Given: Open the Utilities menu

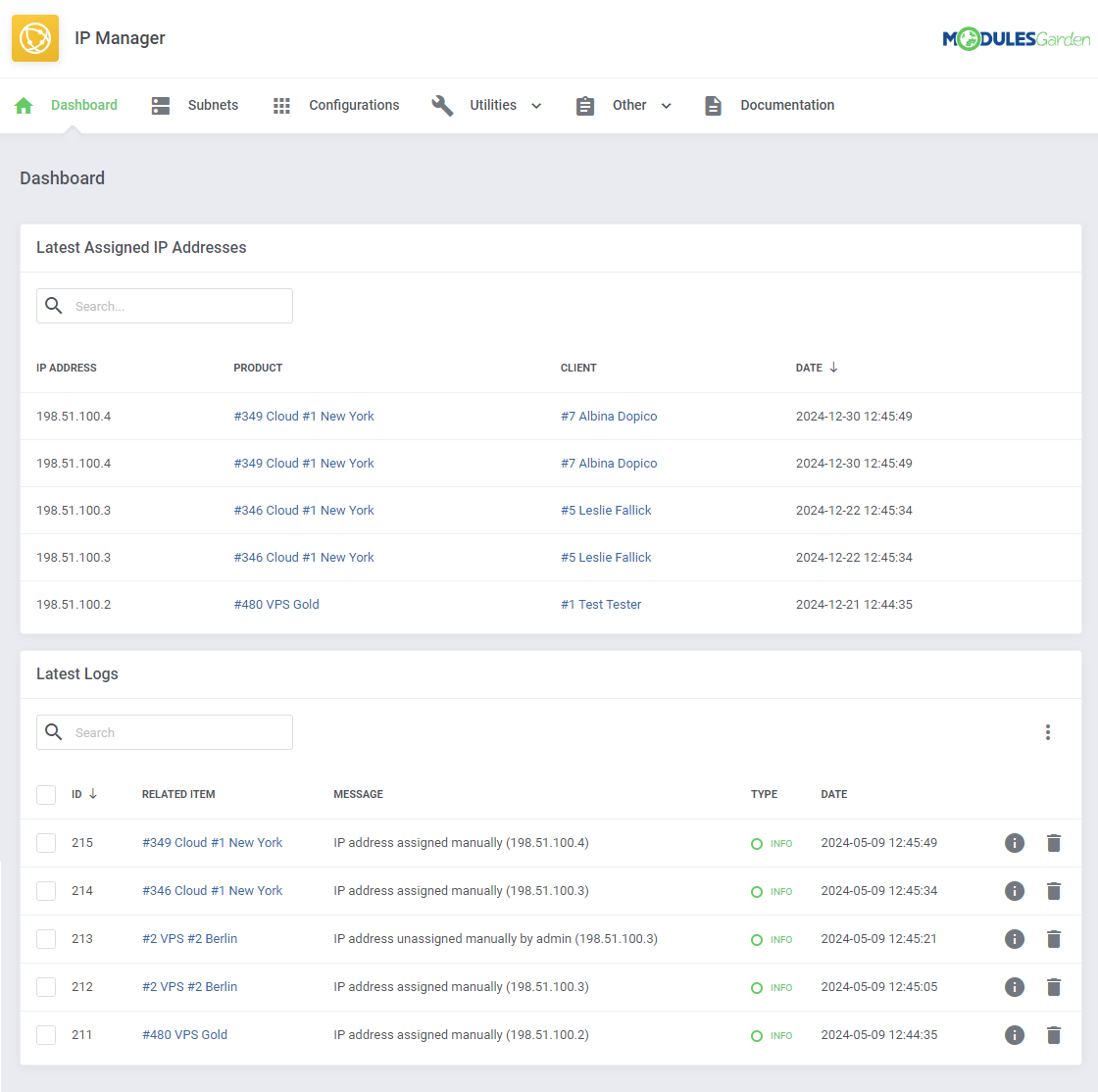Looking at the screenshot, I should pyautogui.click(x=493, y=105).
